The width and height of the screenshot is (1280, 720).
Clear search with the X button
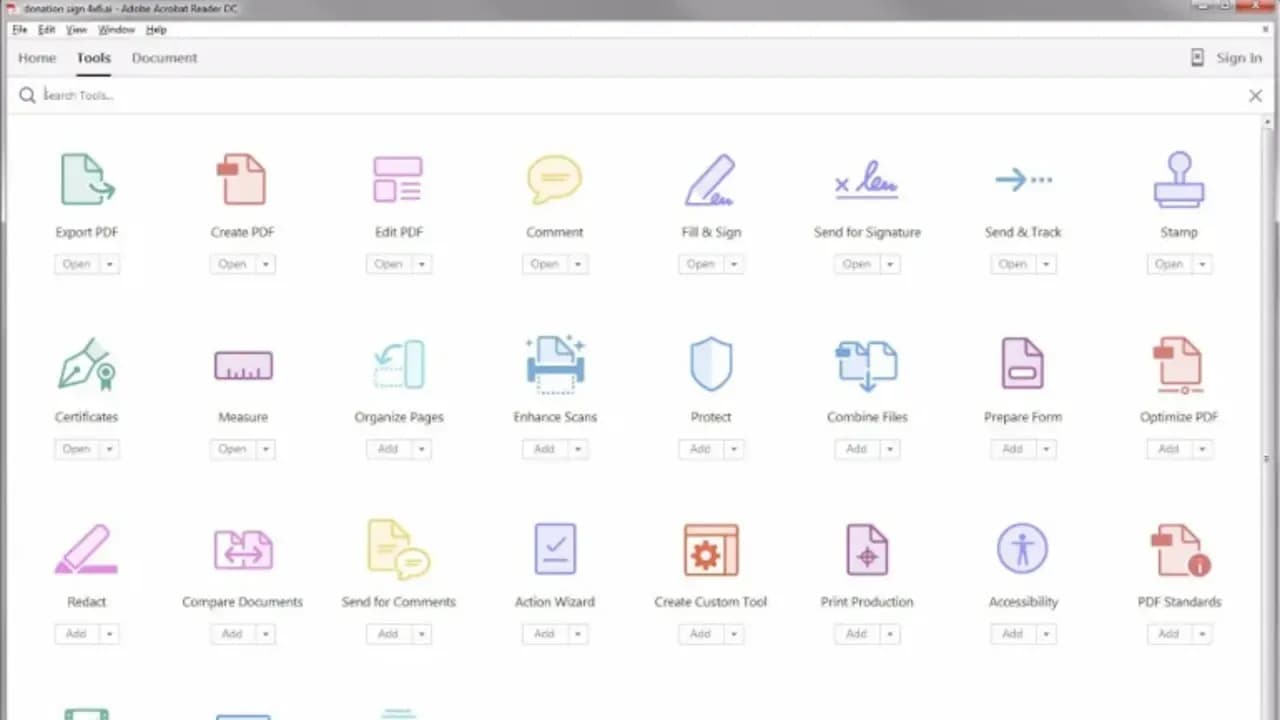[x=1255, y=96]
